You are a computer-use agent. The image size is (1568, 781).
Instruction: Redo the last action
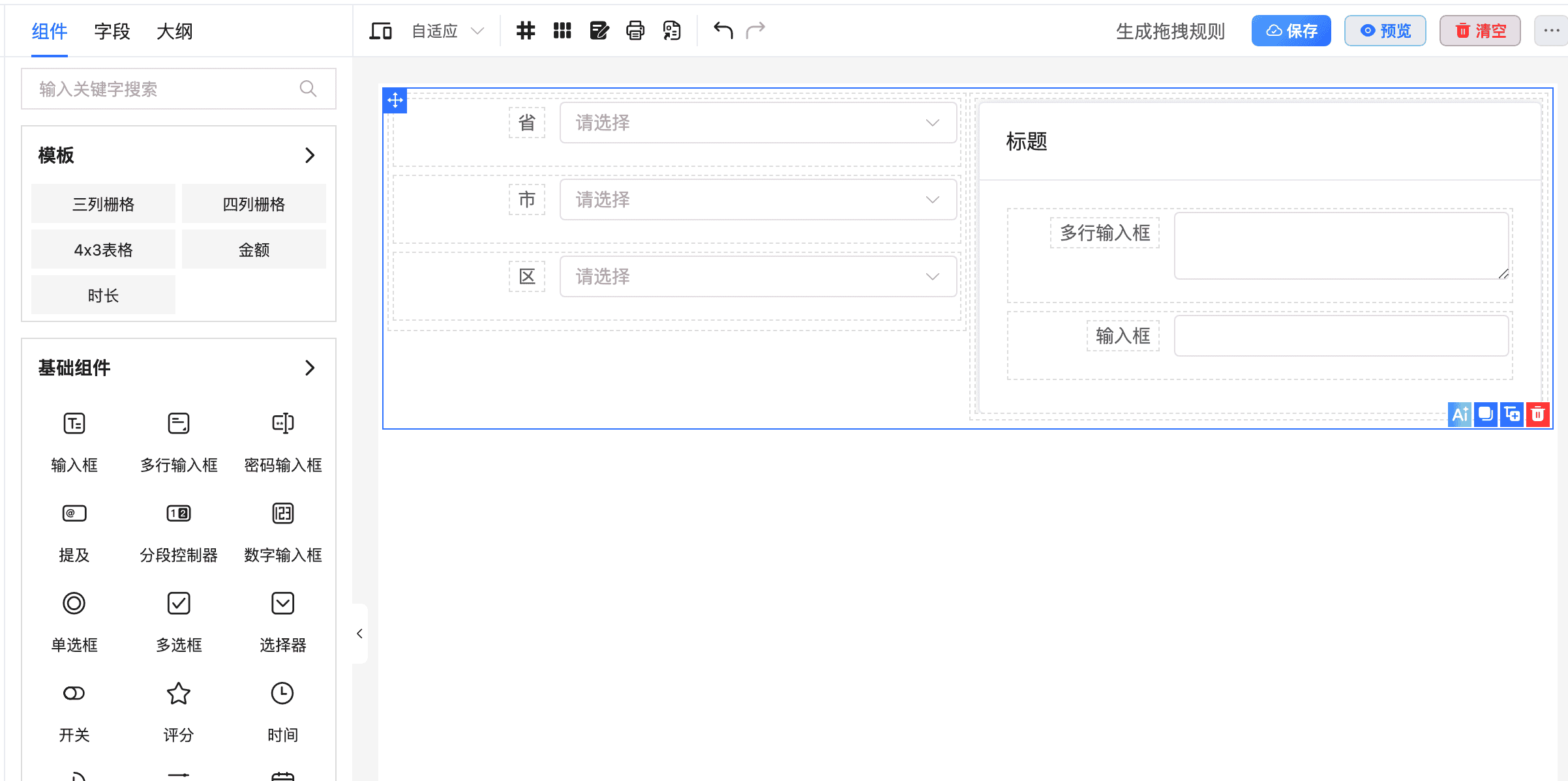coord(755,30)
